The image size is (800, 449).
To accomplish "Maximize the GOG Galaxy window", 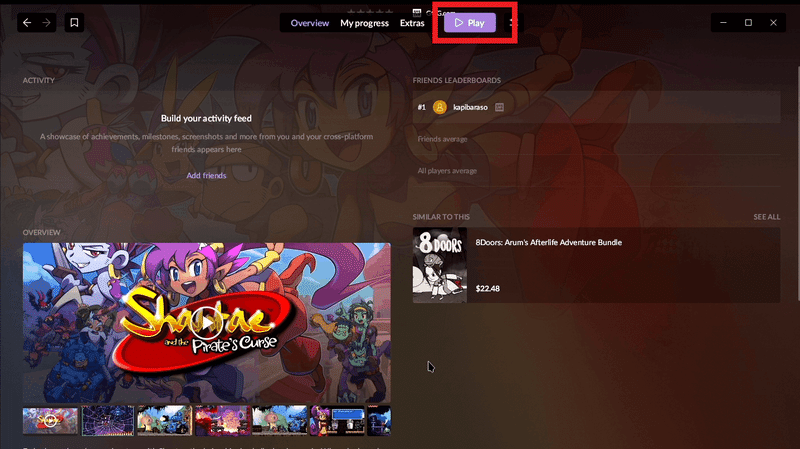I will [748, 22].
